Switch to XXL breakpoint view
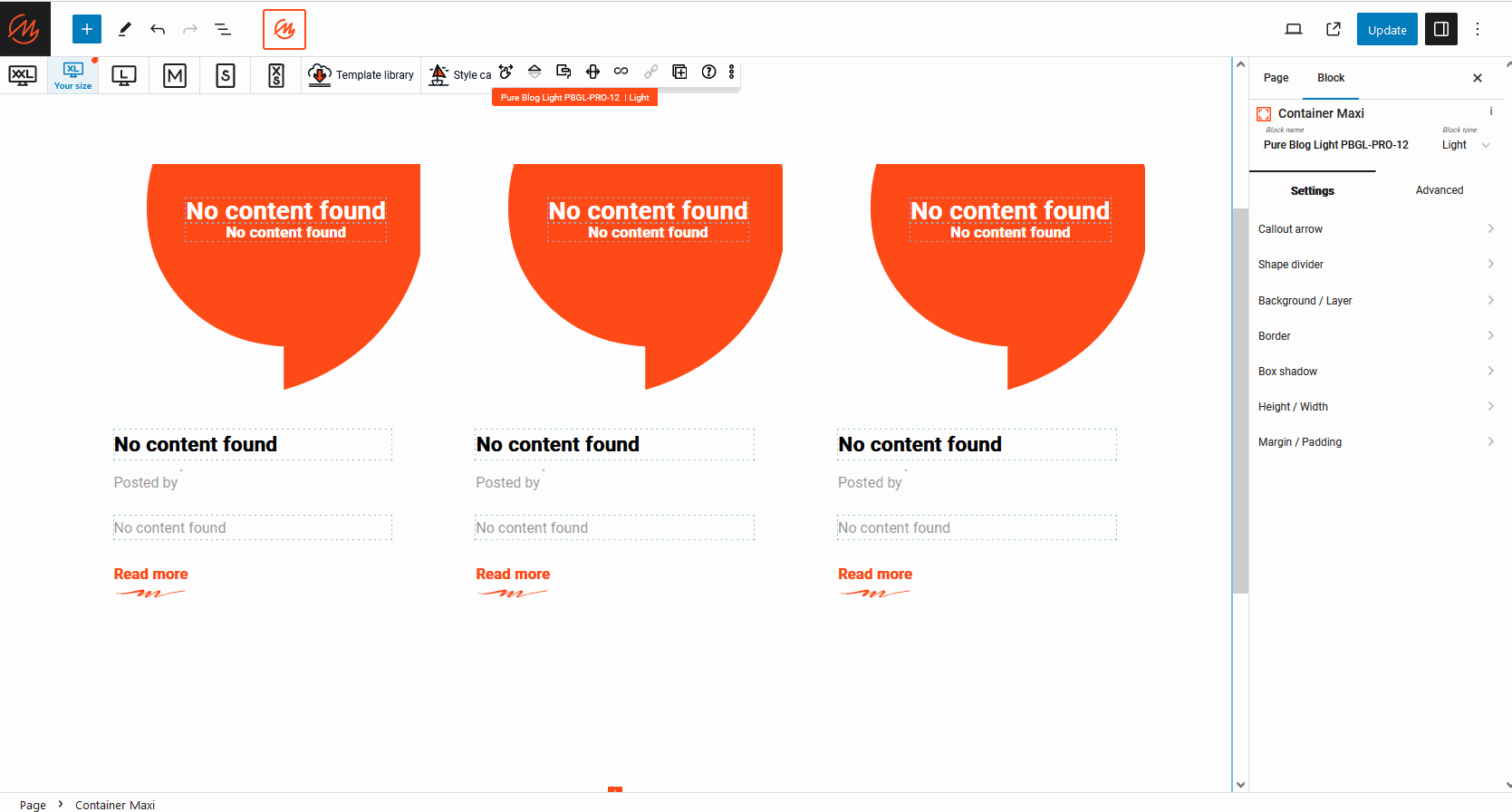This screenshot has width=1512, height=812. [x=23, y=75]
